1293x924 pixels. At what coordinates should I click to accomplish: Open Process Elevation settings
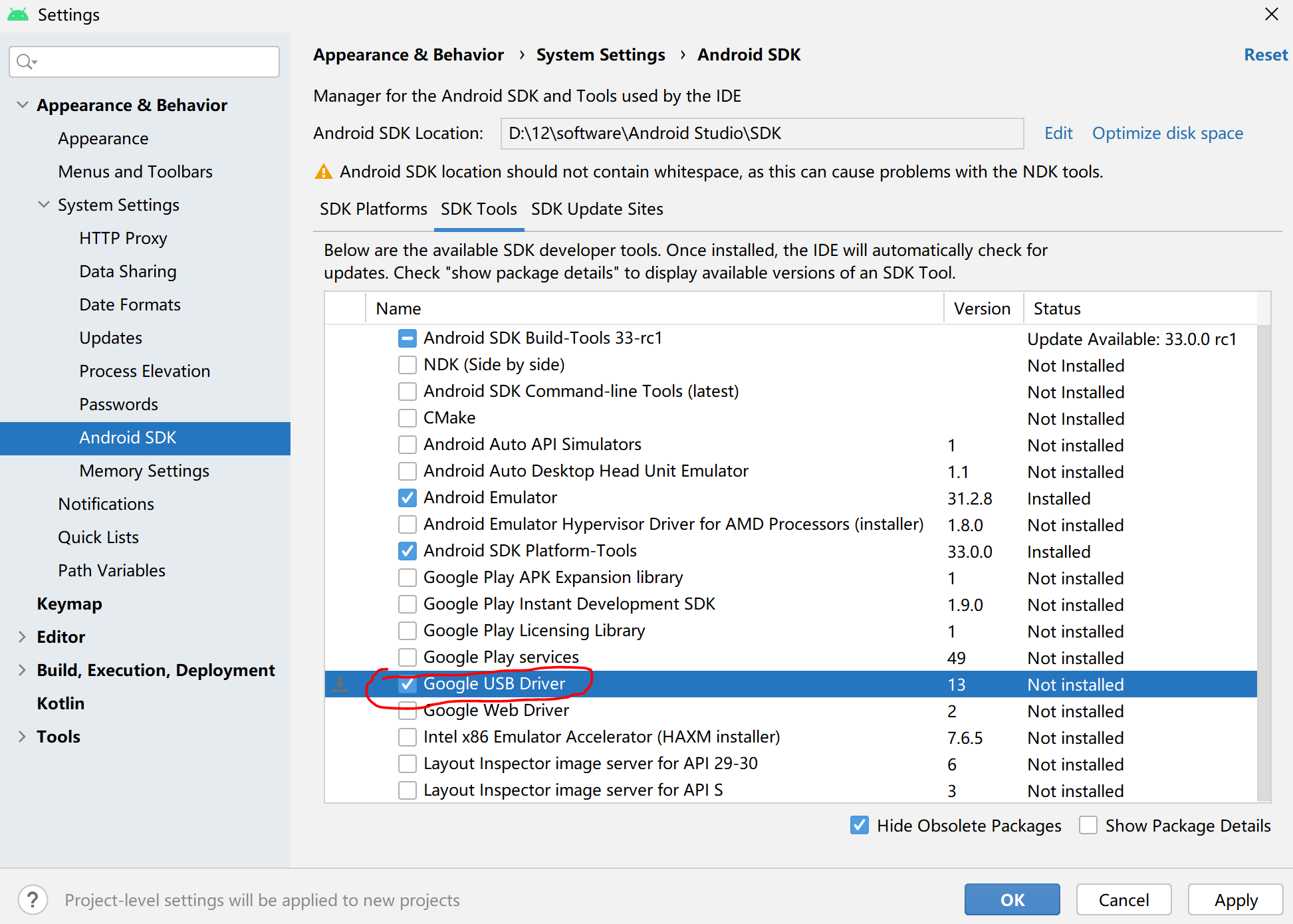(x=144, y=372)
